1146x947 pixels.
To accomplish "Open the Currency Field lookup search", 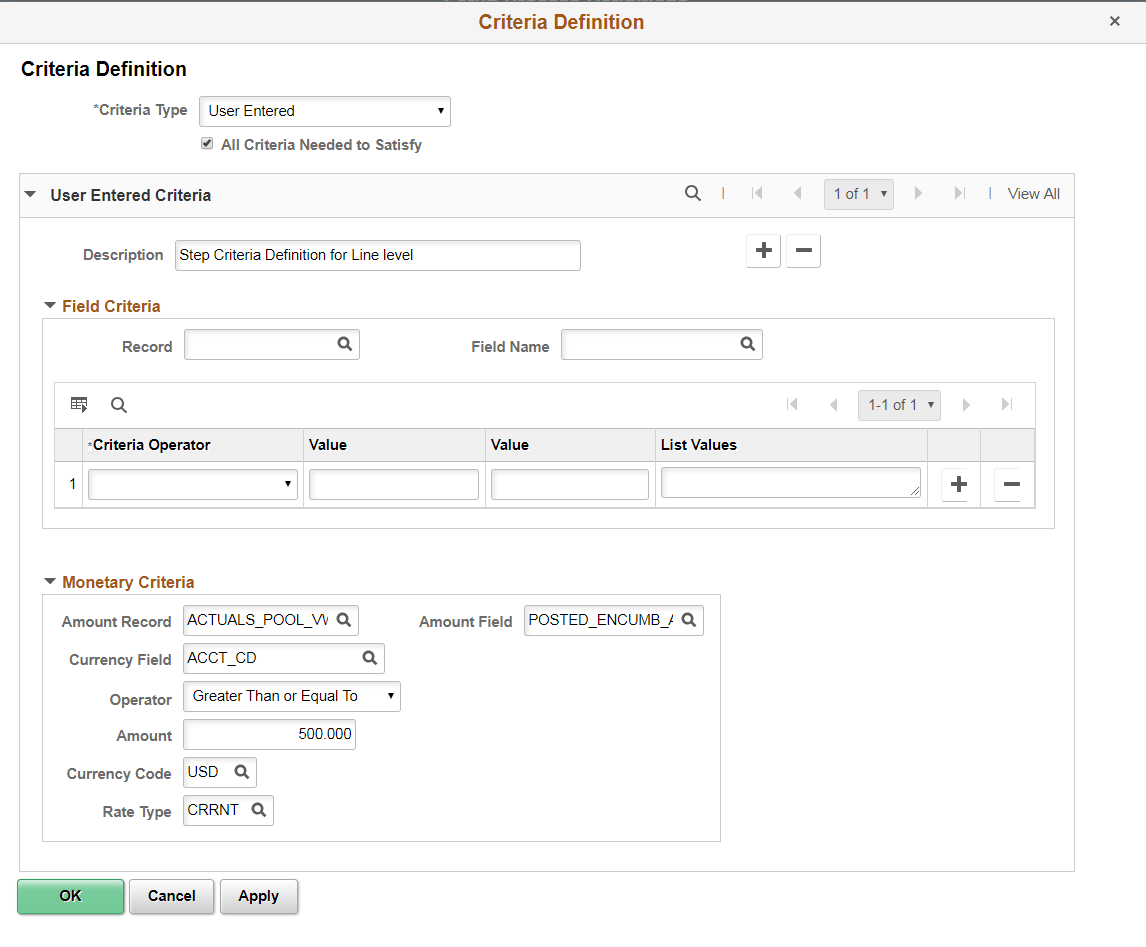I will pyautogui.click(x=370, y=658).
